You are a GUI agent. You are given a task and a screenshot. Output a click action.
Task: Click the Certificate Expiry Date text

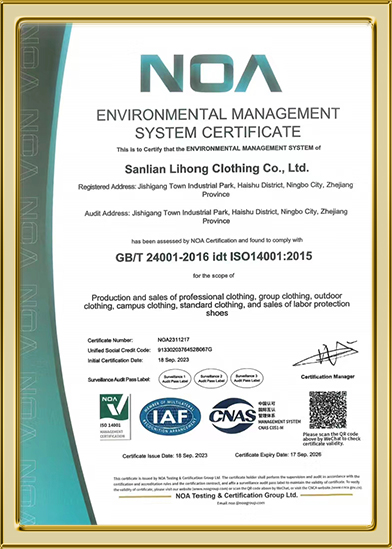pyautogui.click(x=278, y=455)
